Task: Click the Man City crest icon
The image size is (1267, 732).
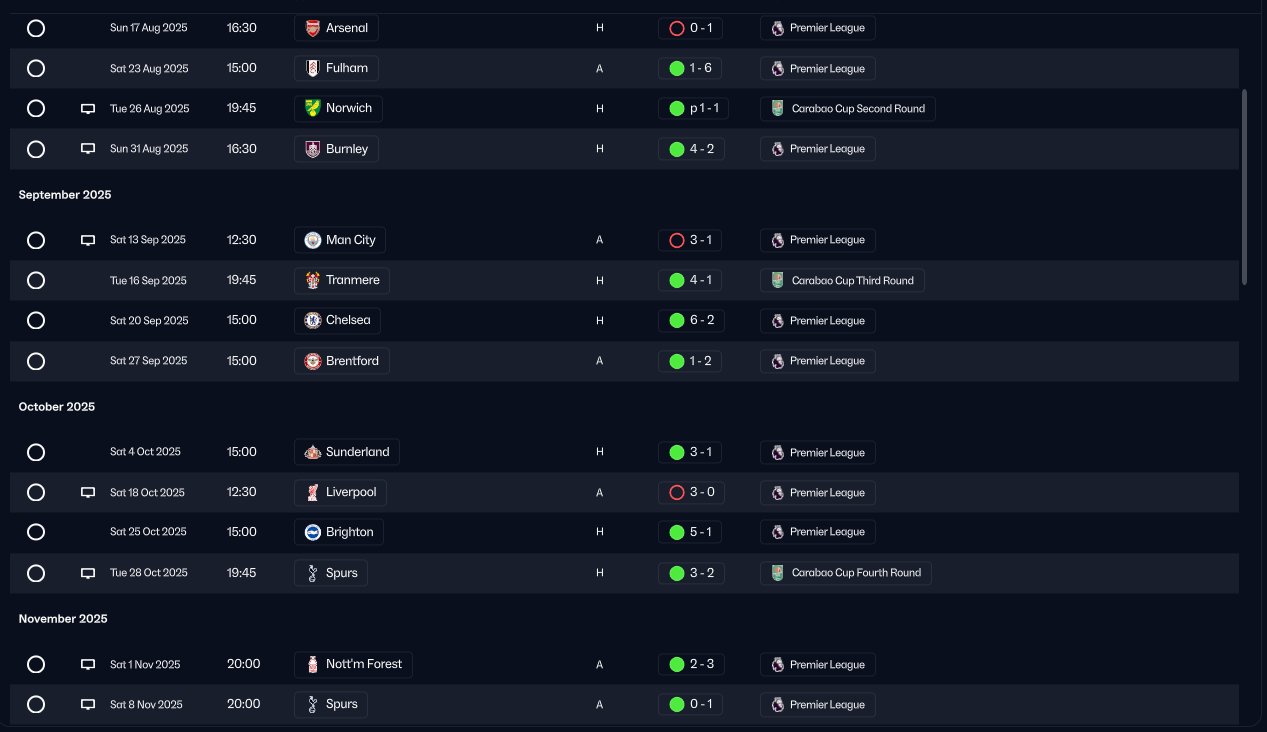Action: click(313, 240)
